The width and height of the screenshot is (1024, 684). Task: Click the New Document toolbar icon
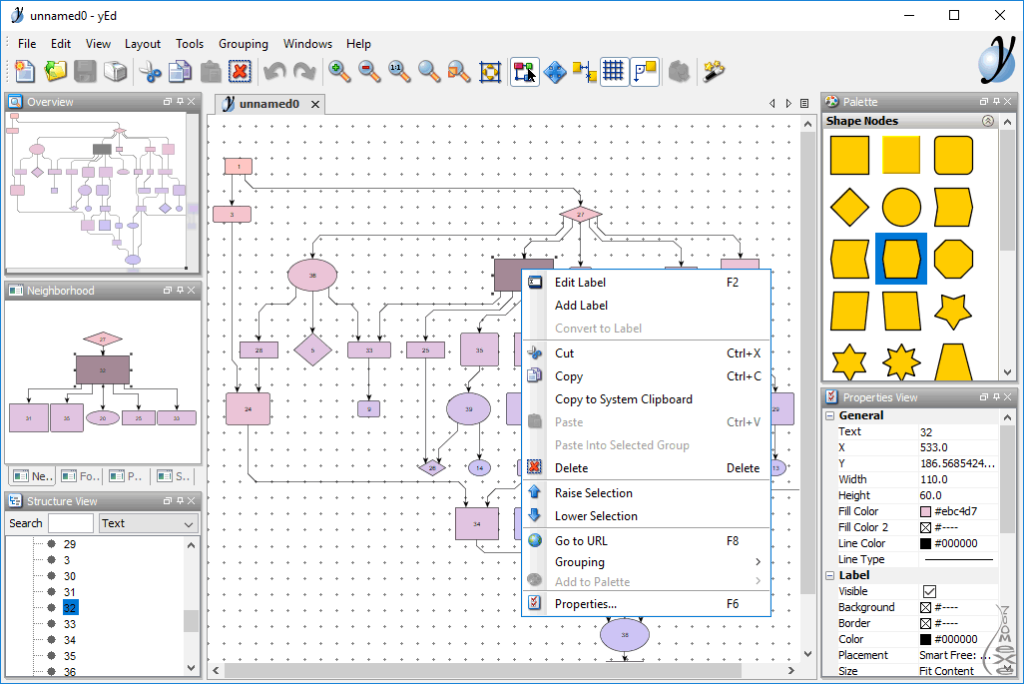pyautogui.click(x=24, y=71)
